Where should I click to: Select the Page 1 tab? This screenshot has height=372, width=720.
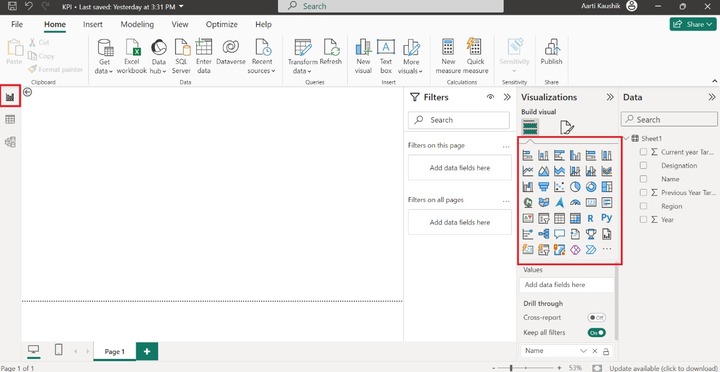pyautogui.click(x=114, y=351)
